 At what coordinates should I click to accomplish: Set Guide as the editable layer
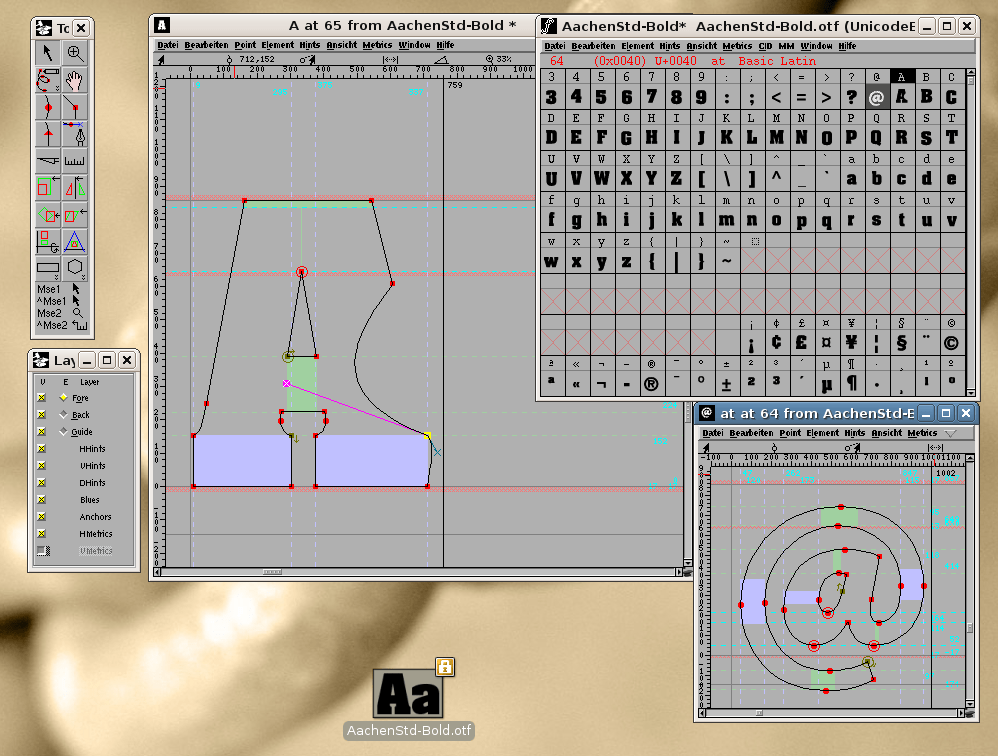[x=64, y=431]
